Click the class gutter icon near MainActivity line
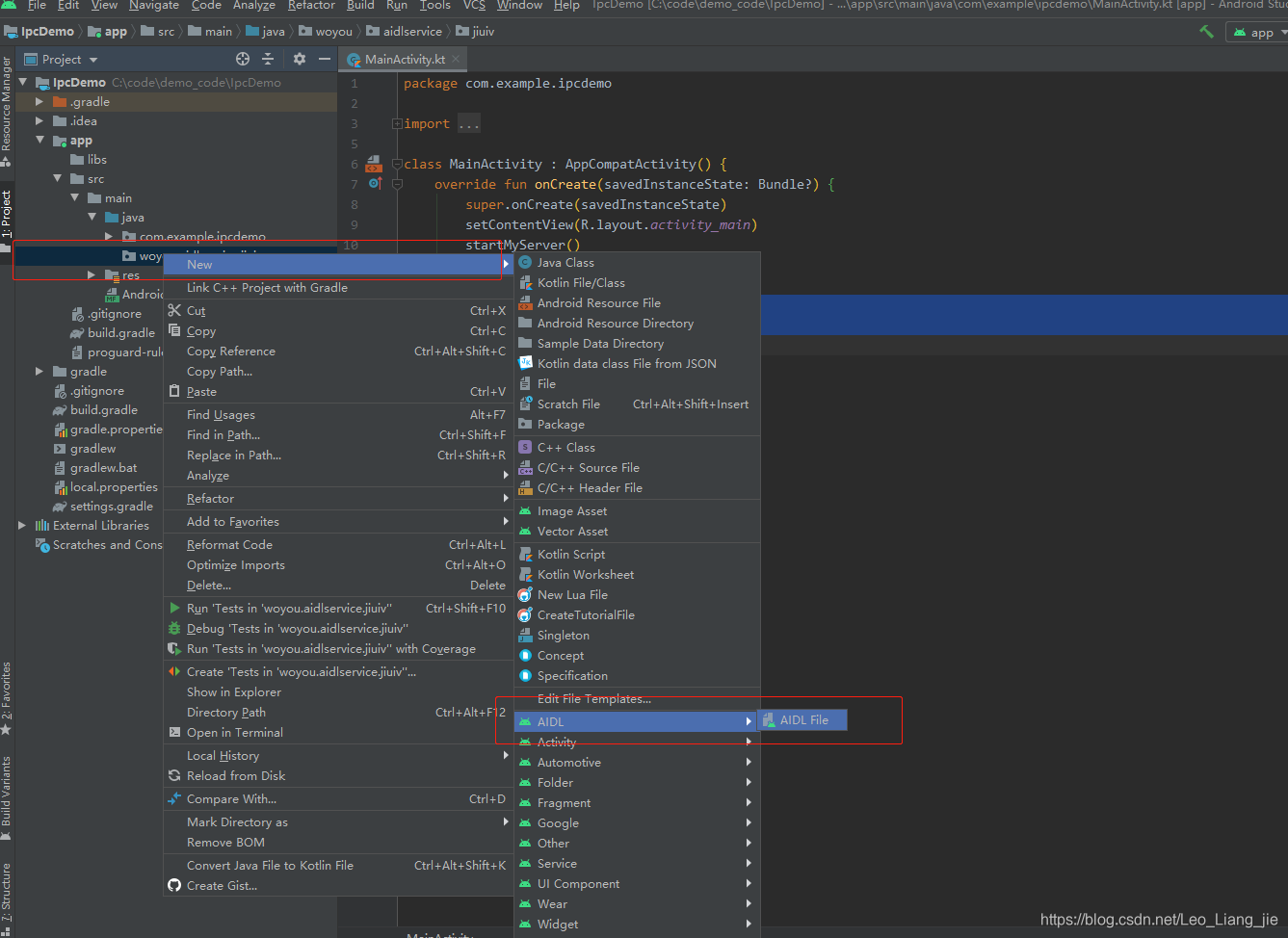This screenshot has width=1288, height=938. (x=374, y=164)
